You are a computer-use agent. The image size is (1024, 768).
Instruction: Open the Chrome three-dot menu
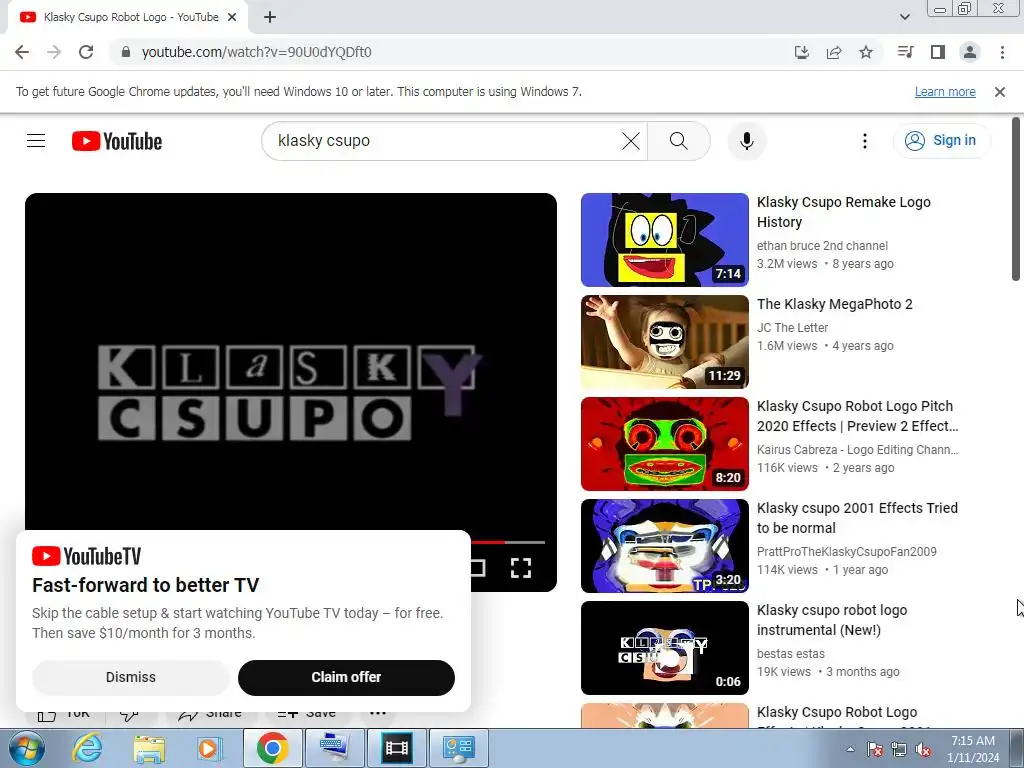[1002, 52]
